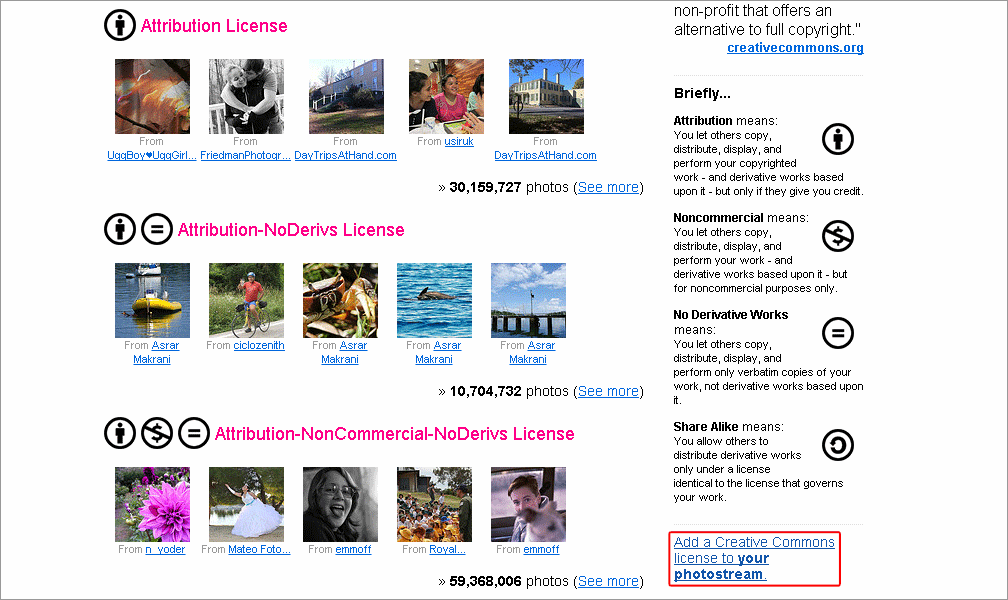Screen dimensions: 1008x600
Task: Open the purple dahlia flower photo thumbnail
Action: (152, 504)
